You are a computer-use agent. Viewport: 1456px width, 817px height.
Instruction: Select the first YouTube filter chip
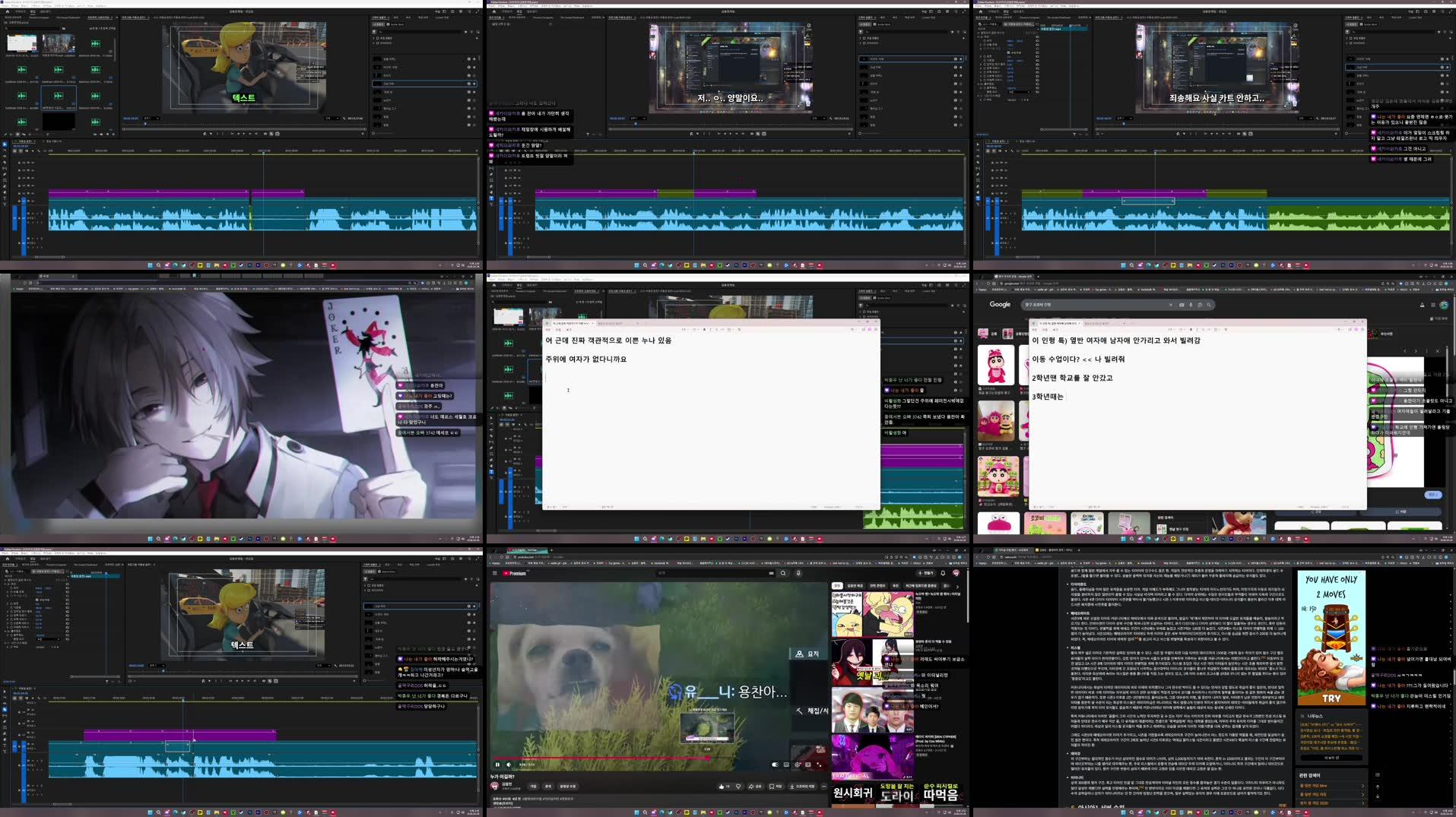click(x=836, y=586)
